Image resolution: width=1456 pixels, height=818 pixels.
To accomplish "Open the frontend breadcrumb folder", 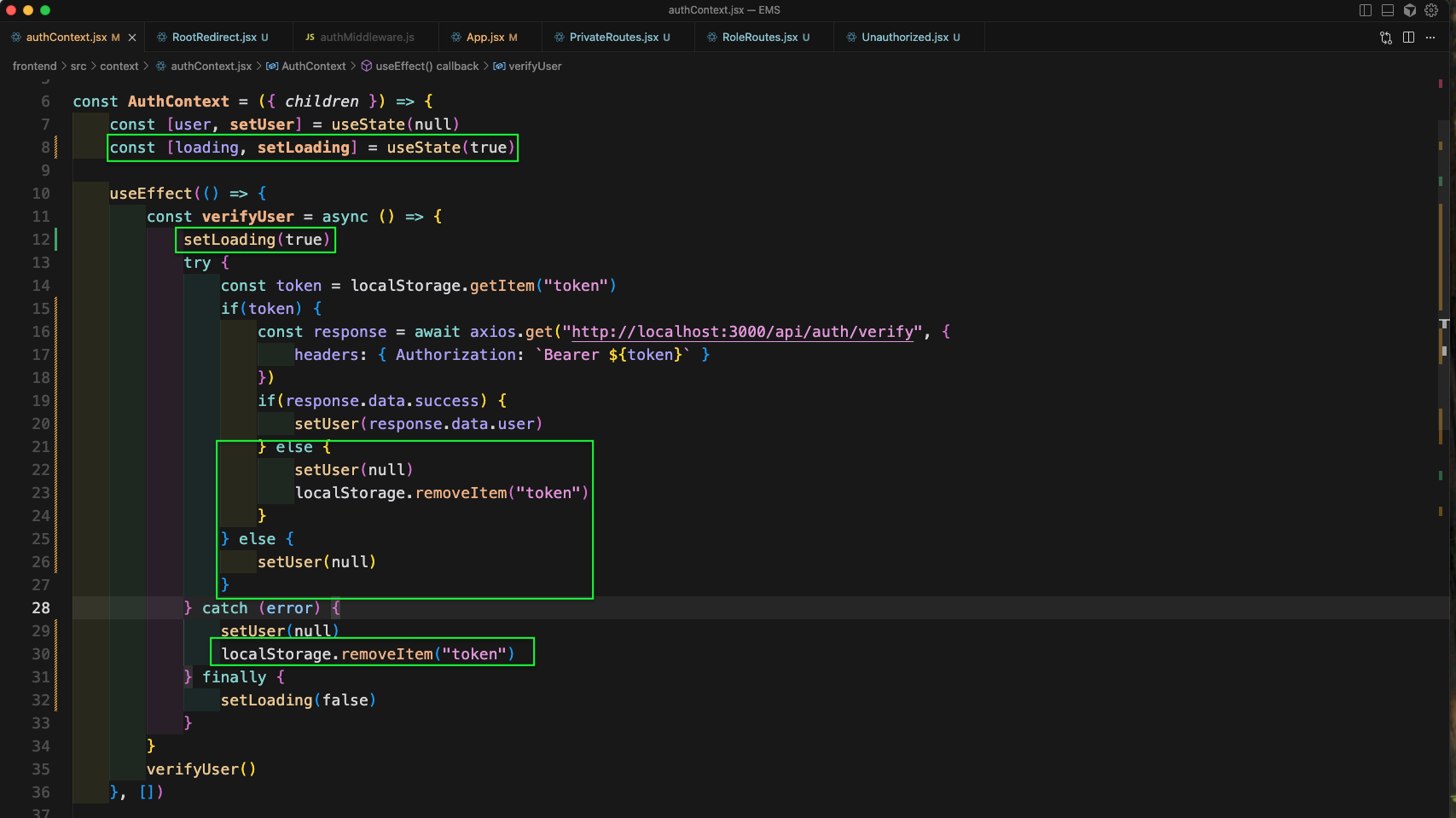I will tap(34, 67).
